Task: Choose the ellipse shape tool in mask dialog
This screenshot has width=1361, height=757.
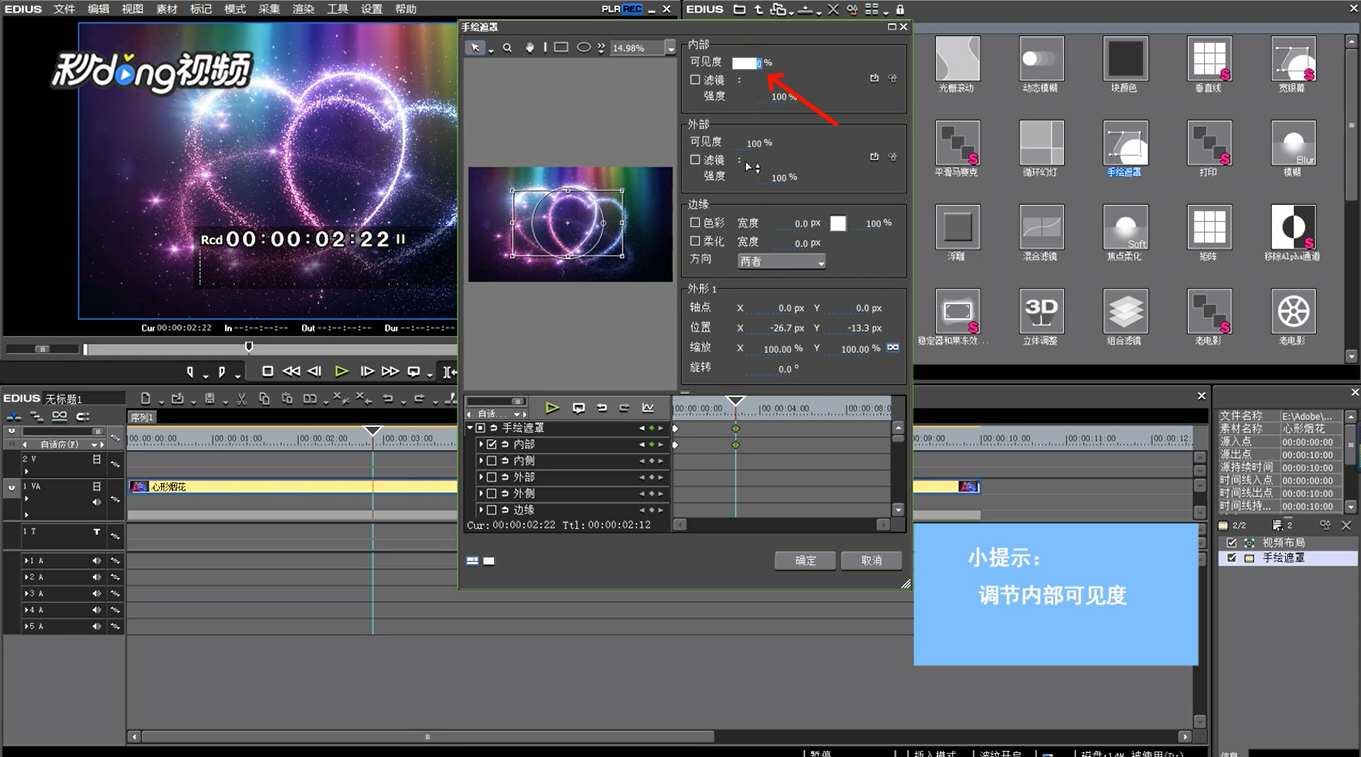Action: point(584,48)
